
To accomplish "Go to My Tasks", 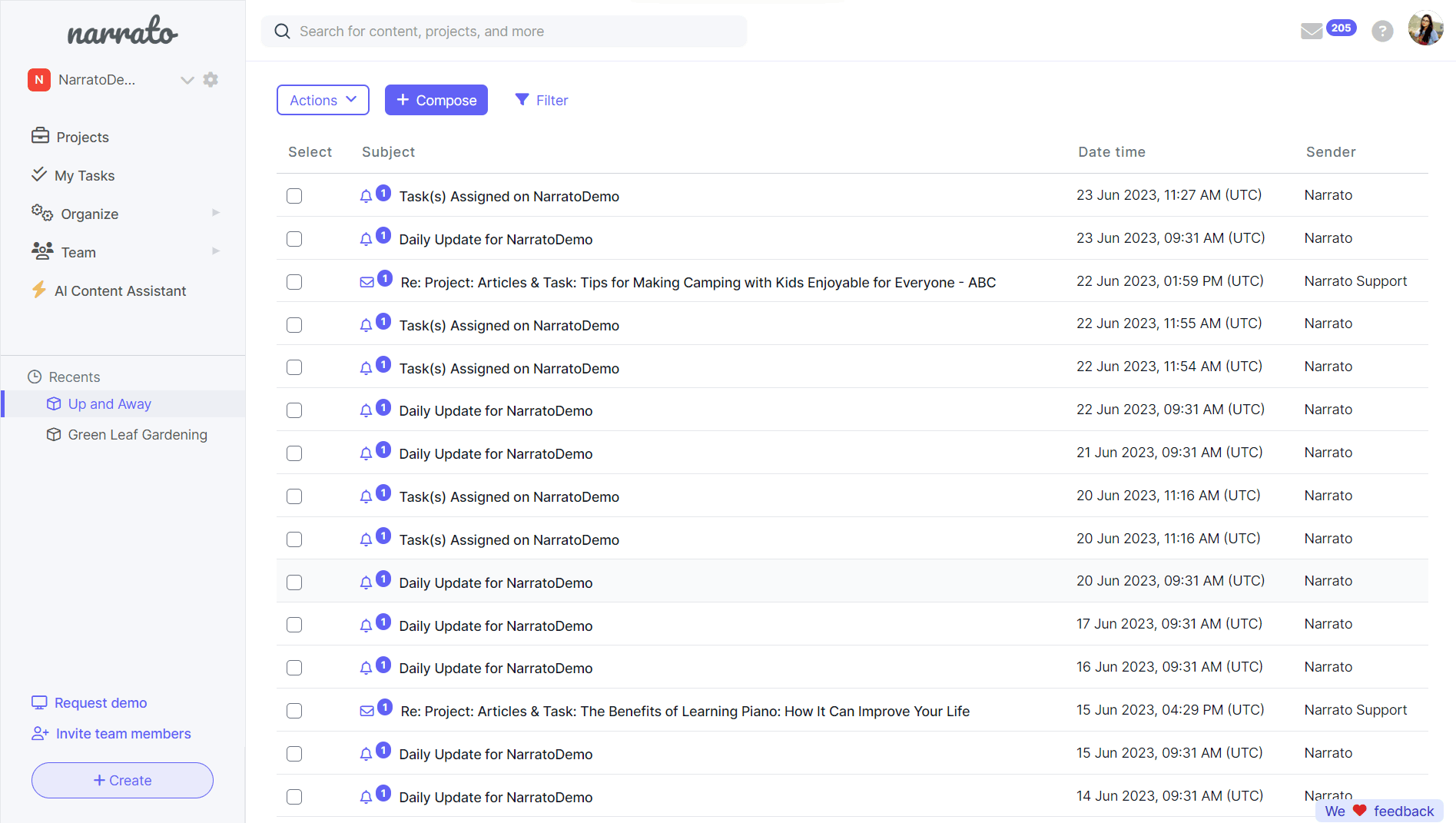I will click(85, 175).
